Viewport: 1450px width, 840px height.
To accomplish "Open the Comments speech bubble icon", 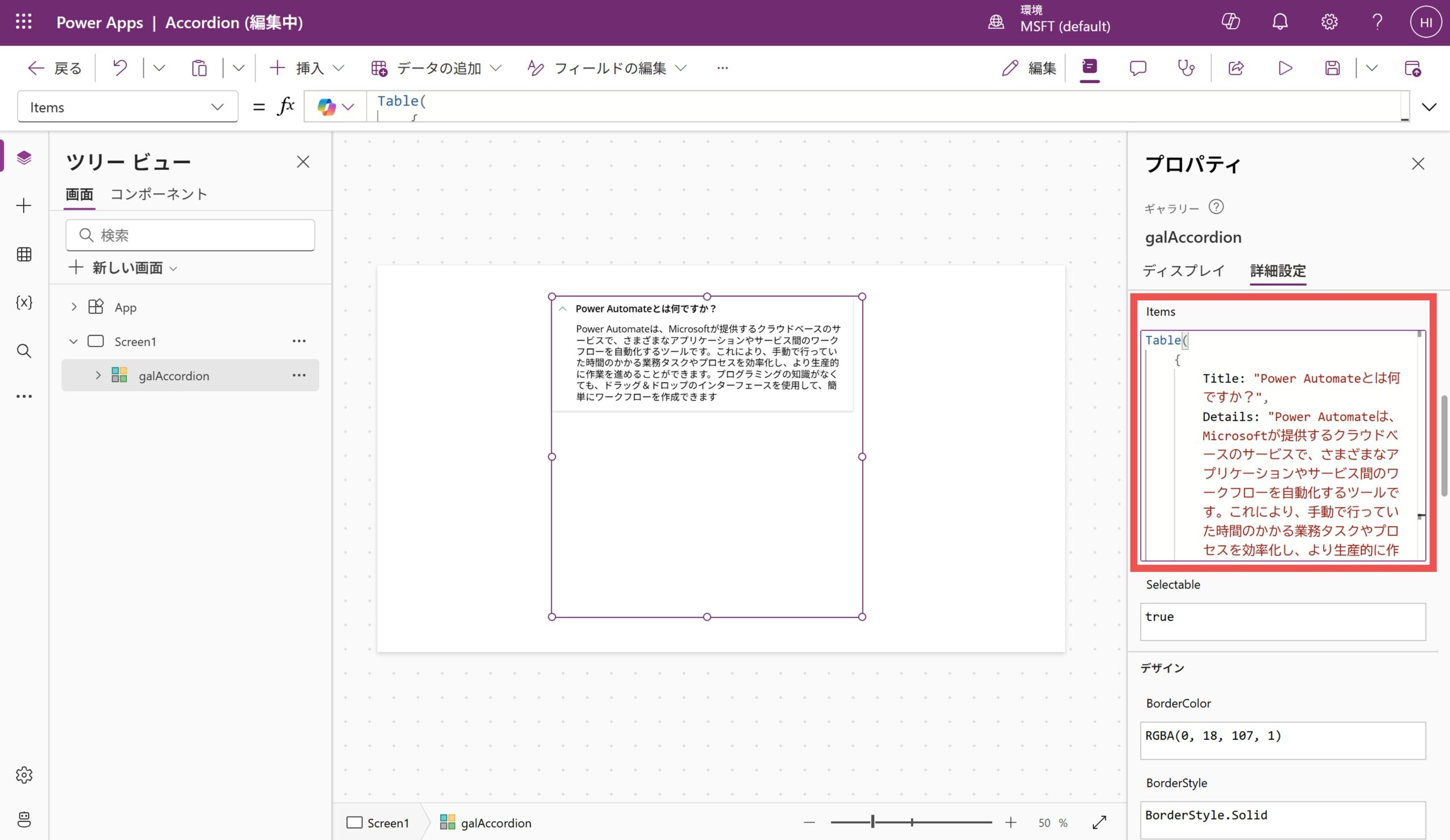I will point(1137,68).
